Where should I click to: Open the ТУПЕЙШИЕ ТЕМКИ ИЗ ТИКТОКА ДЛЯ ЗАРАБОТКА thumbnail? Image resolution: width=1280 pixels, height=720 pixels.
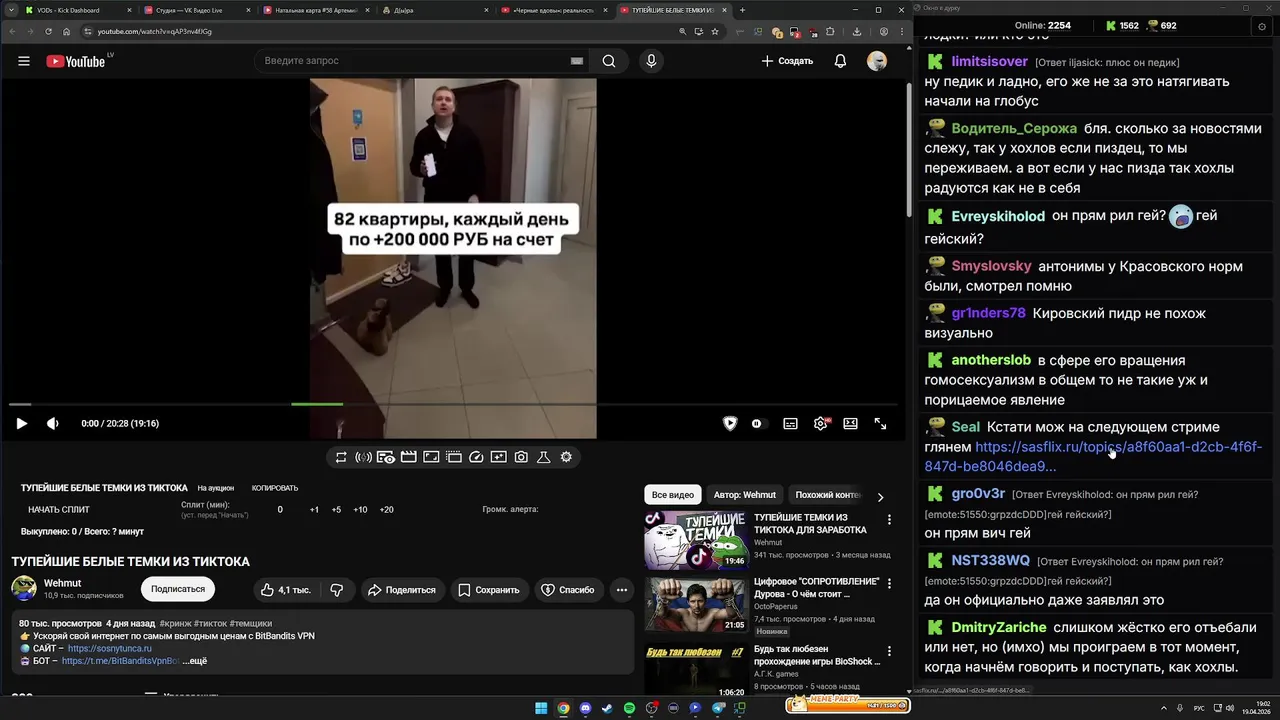(x=695, y=540)
